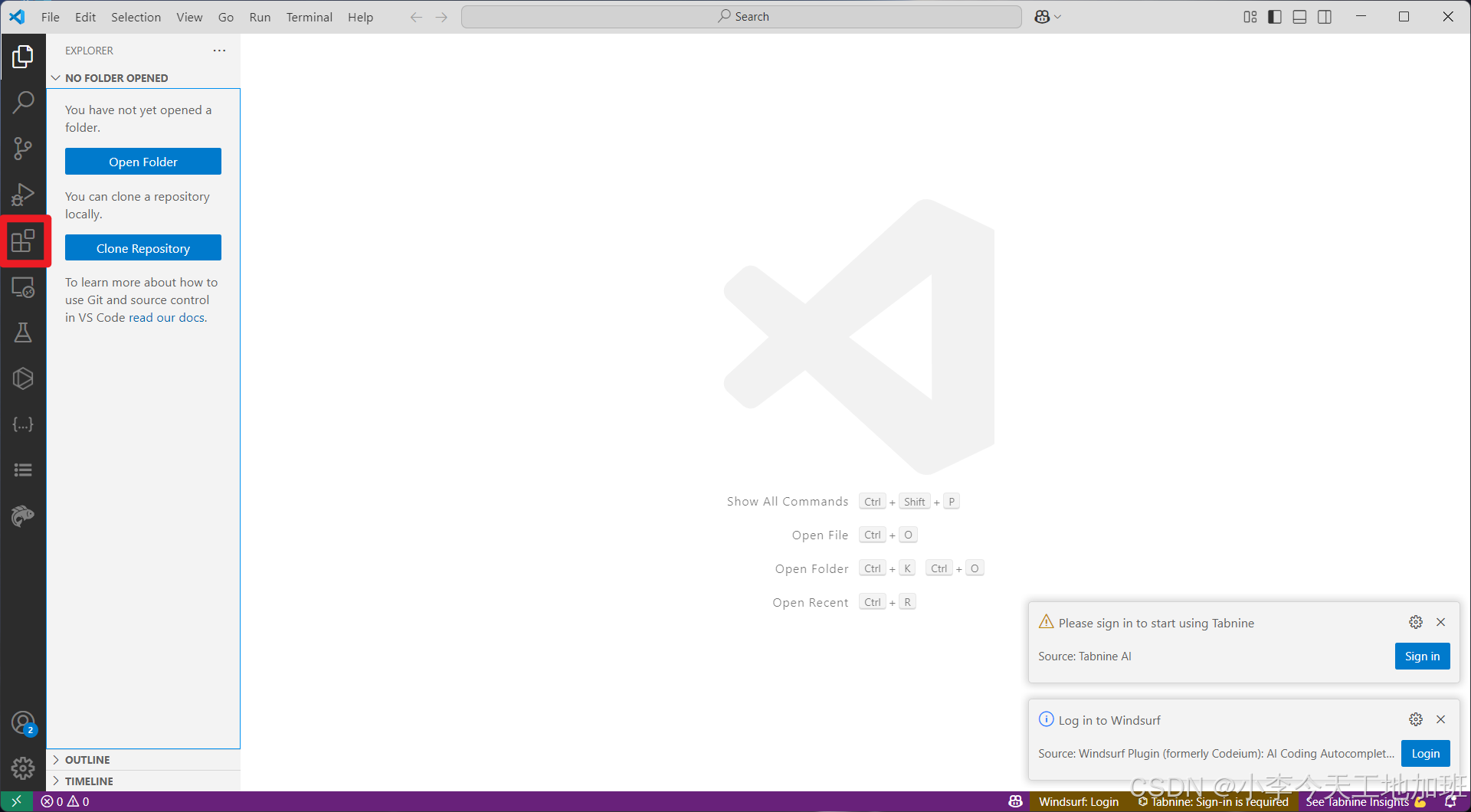1471x812 pixels.
Task: Open the Accounts menu icon
Action: pos(23,723)
